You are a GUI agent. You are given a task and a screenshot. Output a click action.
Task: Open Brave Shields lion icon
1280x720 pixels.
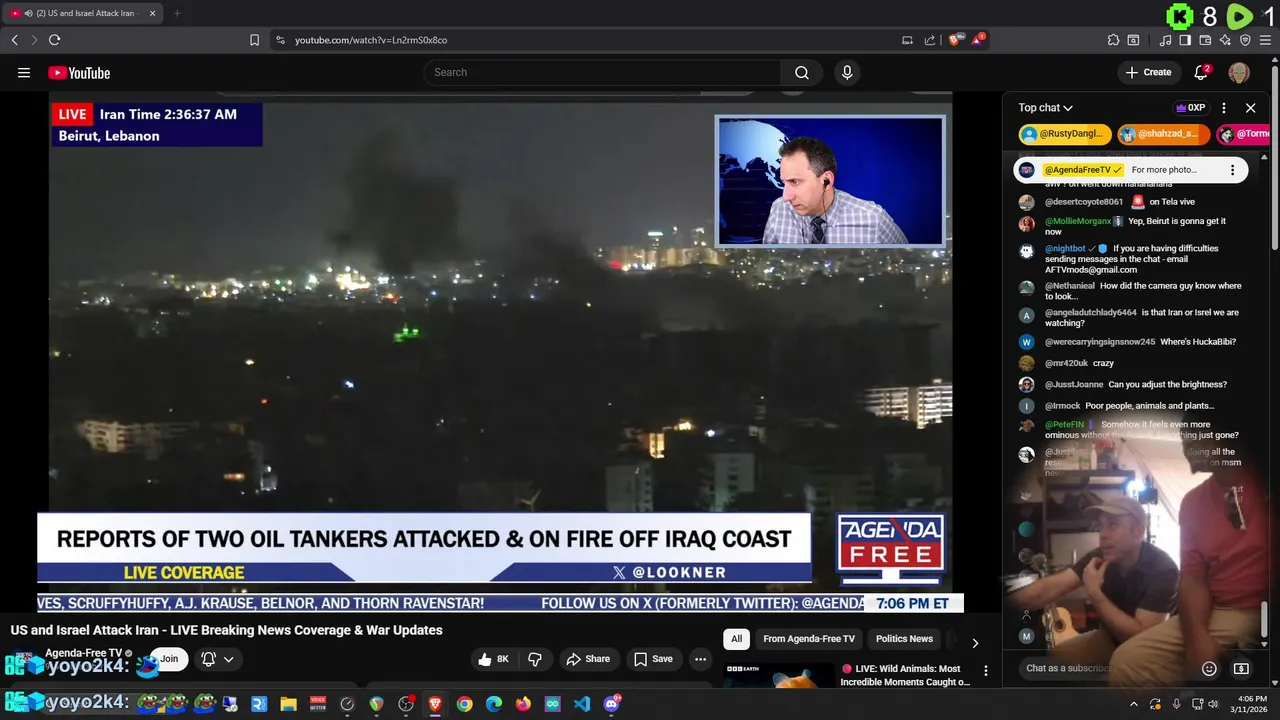[955, 40]
